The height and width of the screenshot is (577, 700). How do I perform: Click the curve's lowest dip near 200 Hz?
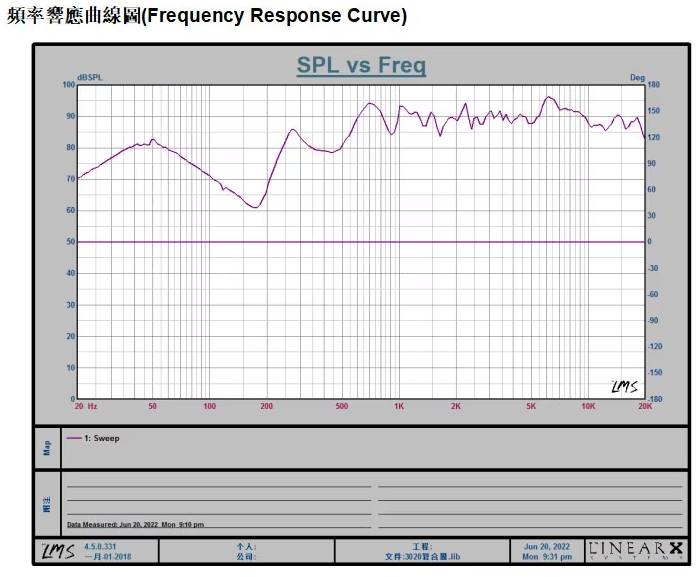pos(256,207)
